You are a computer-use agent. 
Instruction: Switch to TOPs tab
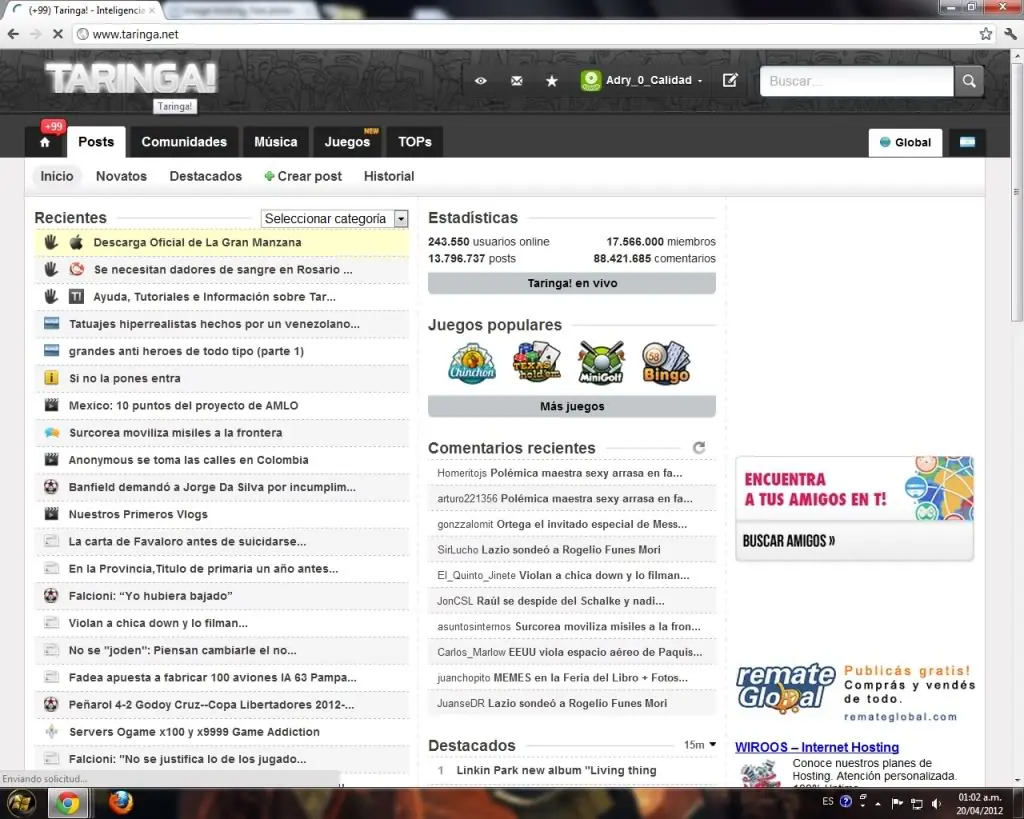415,142
